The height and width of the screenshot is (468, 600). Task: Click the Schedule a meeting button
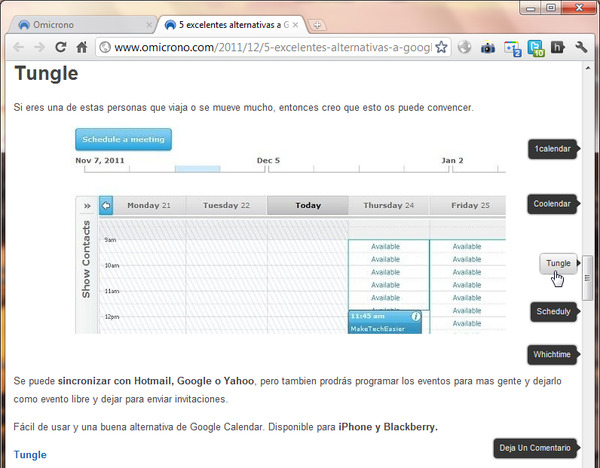(x=123, y=139)
